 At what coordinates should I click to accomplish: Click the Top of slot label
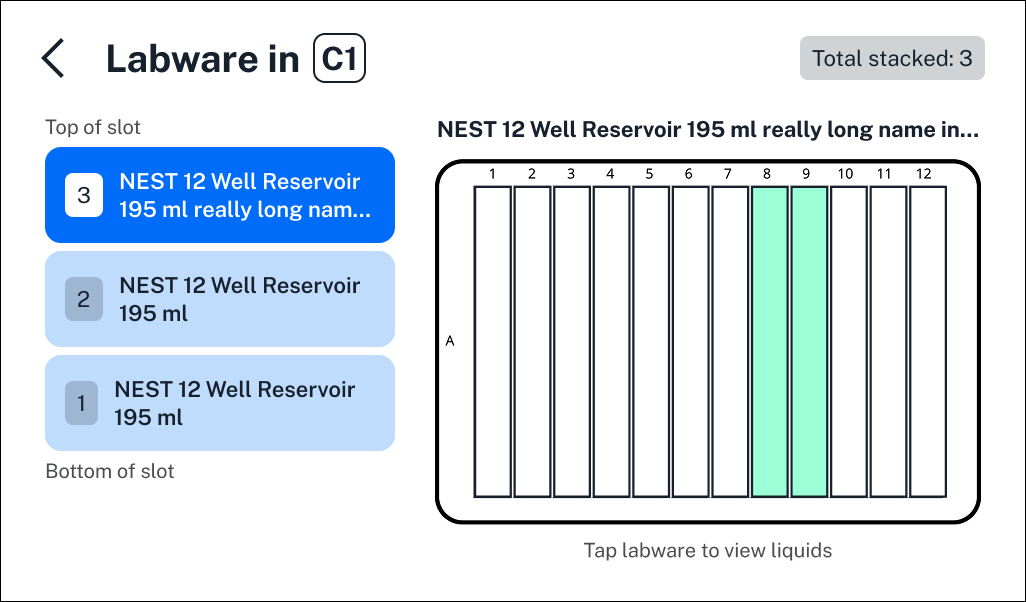pyautogui.click(x=93, y=127)
